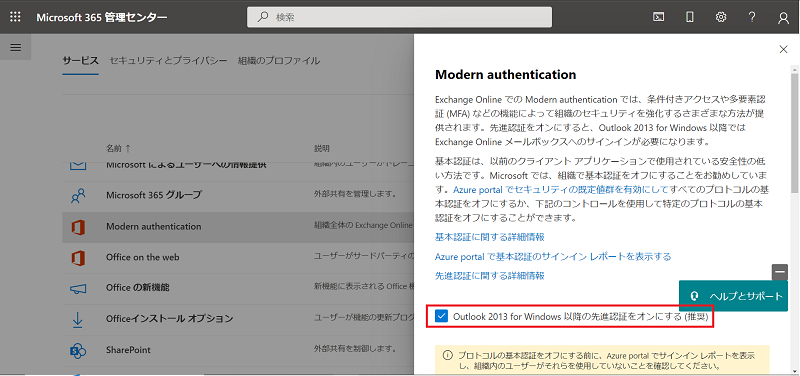Viewport: 800px width, 376px height.
Task: Uncheck Outlook 2013 先進認証をオンにする checkbox
Action: point(441,316)
